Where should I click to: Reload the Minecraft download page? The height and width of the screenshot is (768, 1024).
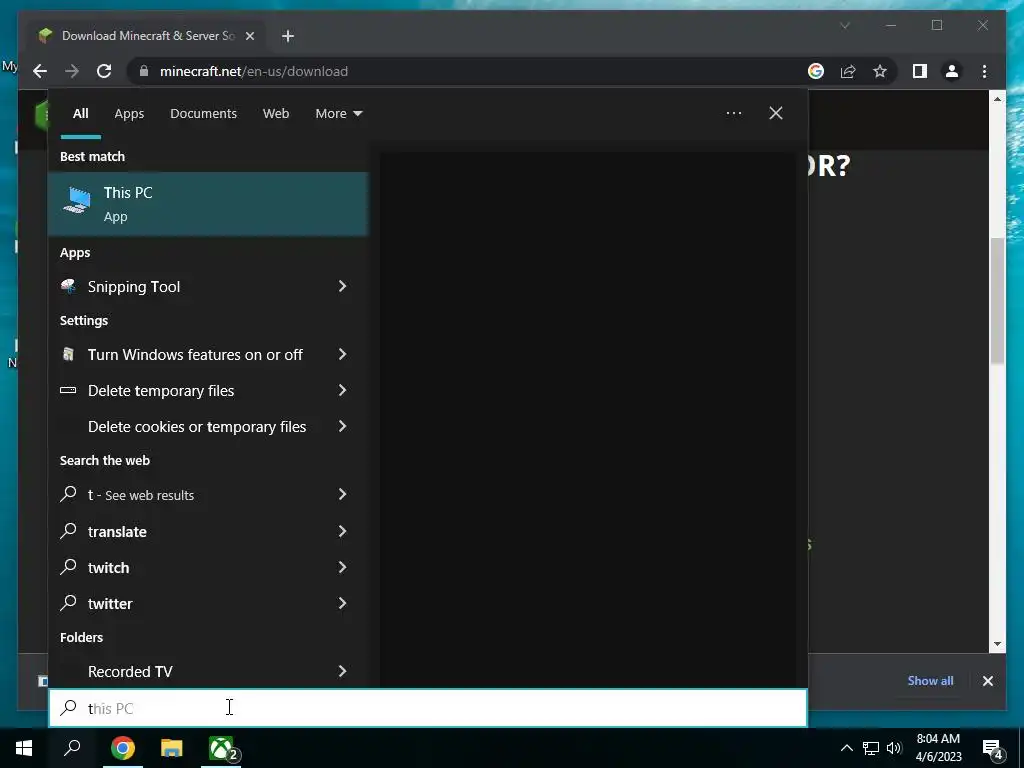(x=104, y=71)
